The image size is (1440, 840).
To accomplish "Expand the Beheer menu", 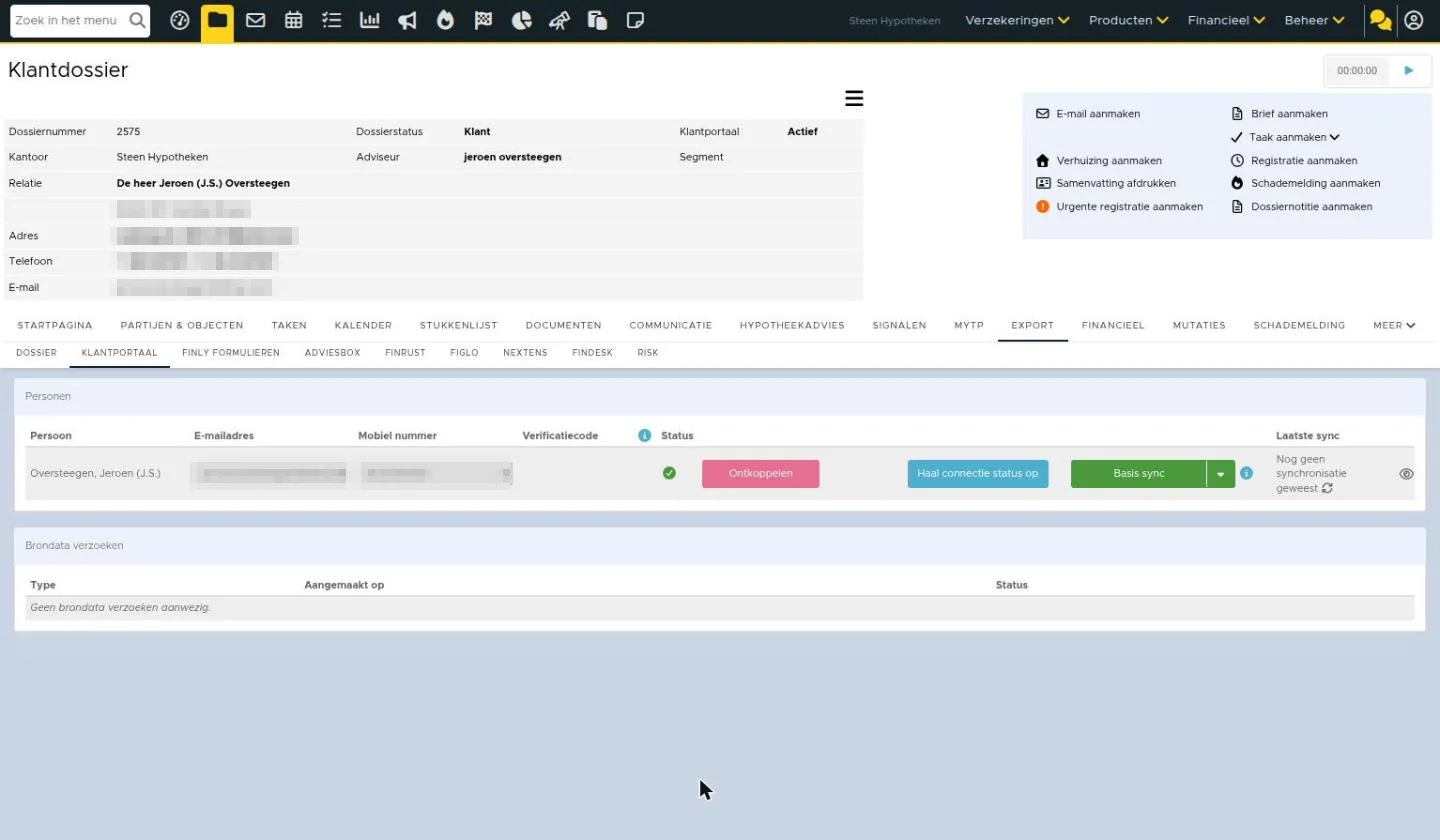I will click(1314, 20).
